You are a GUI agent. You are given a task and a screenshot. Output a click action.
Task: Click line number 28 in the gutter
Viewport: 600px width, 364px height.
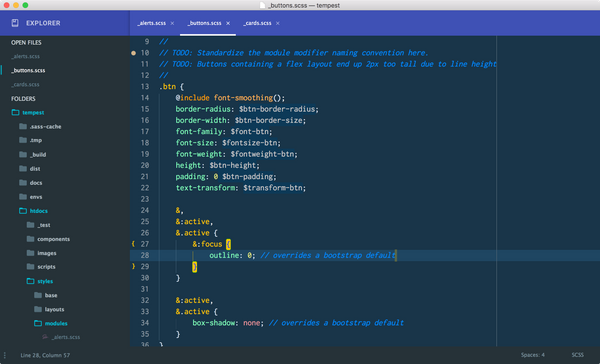pyautogui.click(x=145, y=255)
